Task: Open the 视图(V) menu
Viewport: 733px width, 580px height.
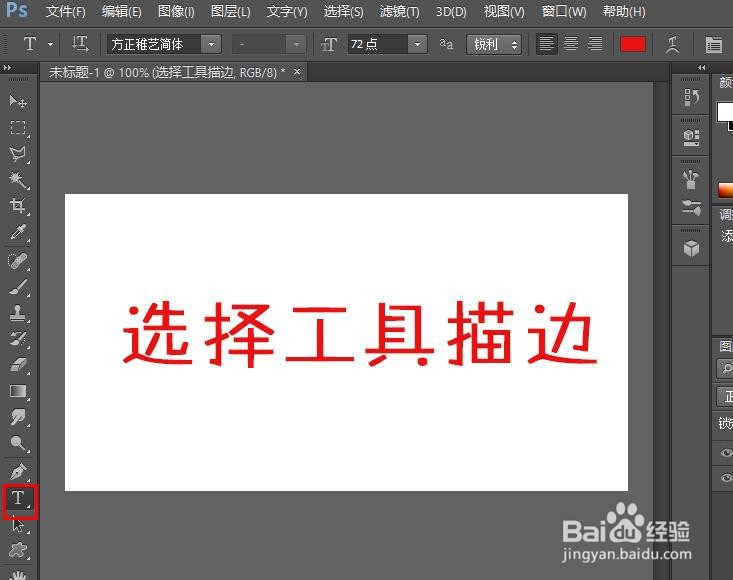Action: (504, 11)
